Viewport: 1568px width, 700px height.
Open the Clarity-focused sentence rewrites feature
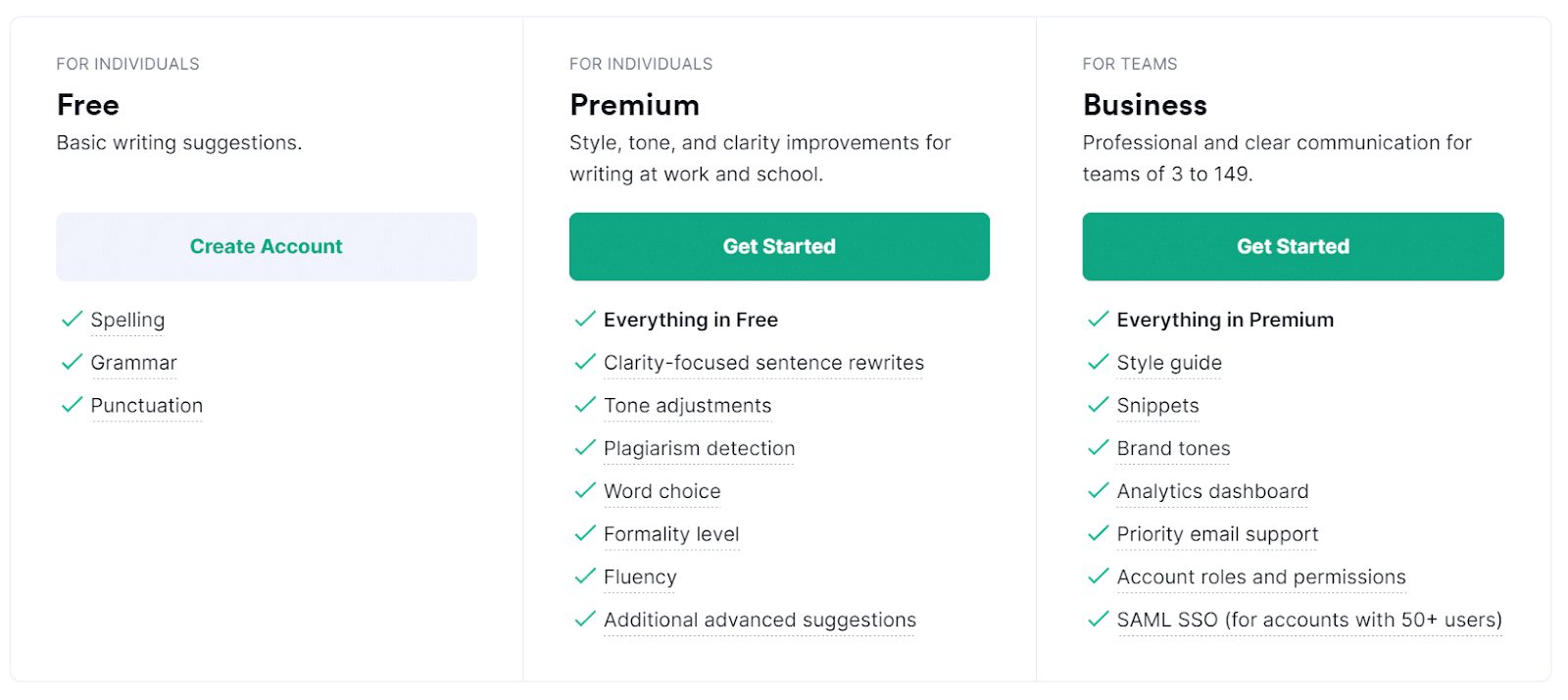[763, 363]
